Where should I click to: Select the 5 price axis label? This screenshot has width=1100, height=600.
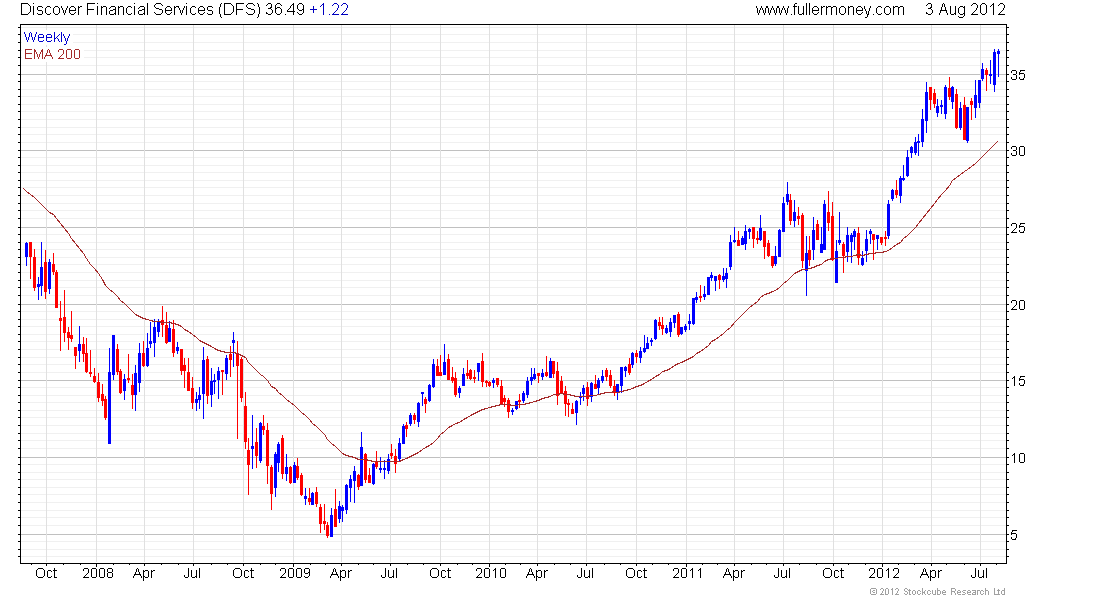pos(1012,536)
